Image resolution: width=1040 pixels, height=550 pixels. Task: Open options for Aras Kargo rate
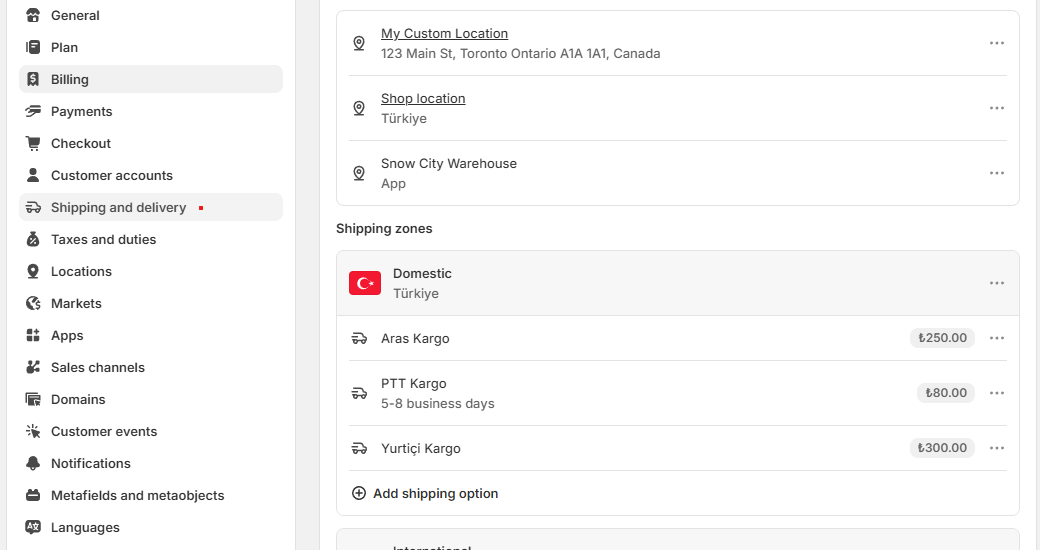tap(996, 338)
